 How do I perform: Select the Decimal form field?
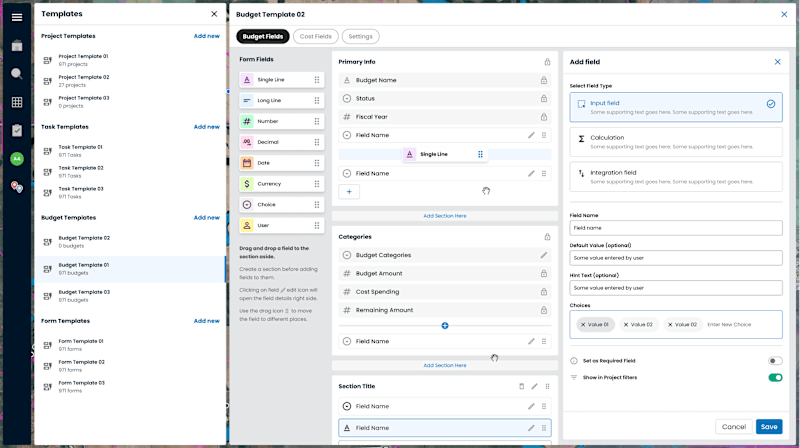click(282, 142)
